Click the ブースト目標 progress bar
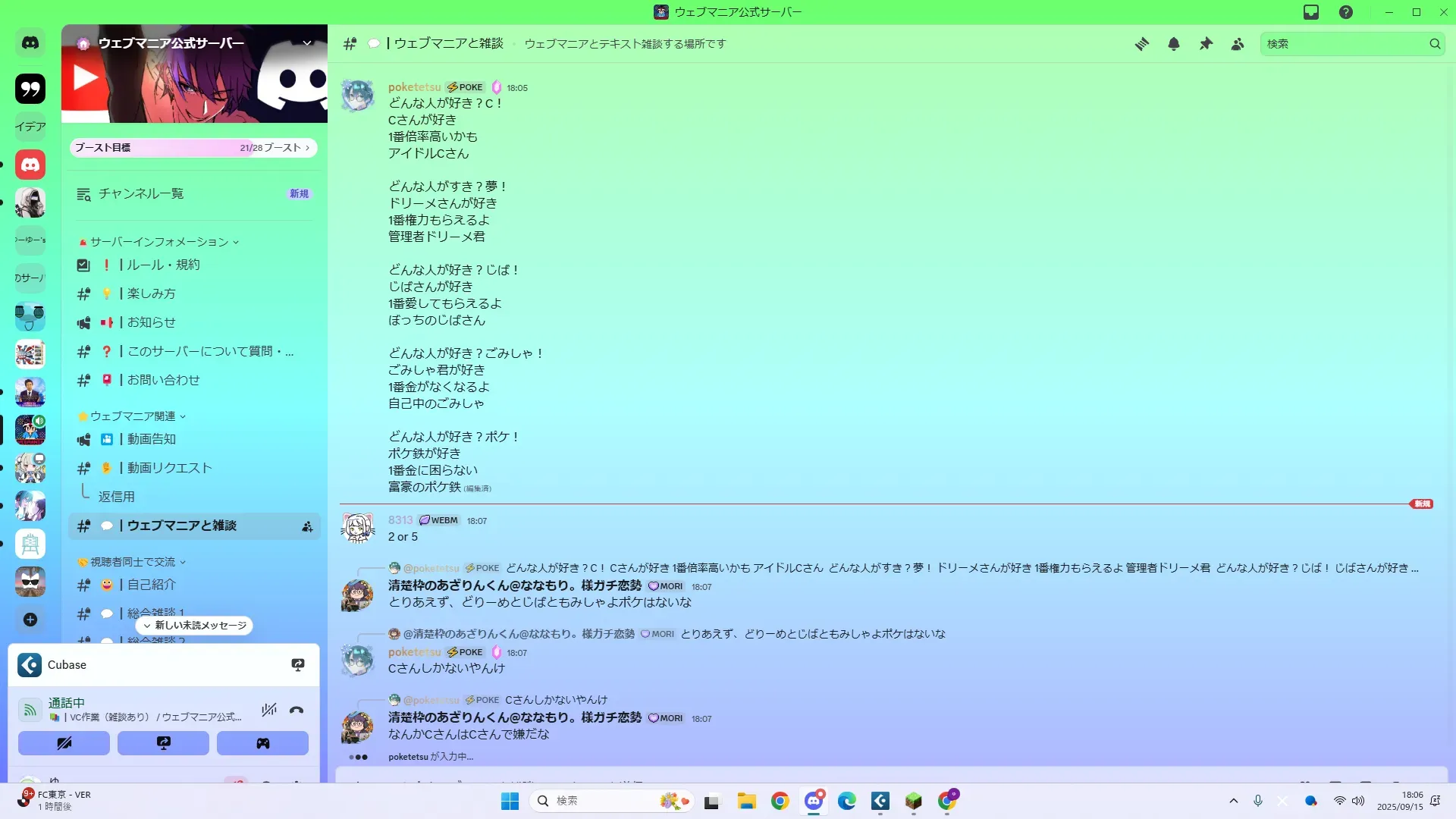Viewport: 1456px width, 819px height. pos(193,148)
